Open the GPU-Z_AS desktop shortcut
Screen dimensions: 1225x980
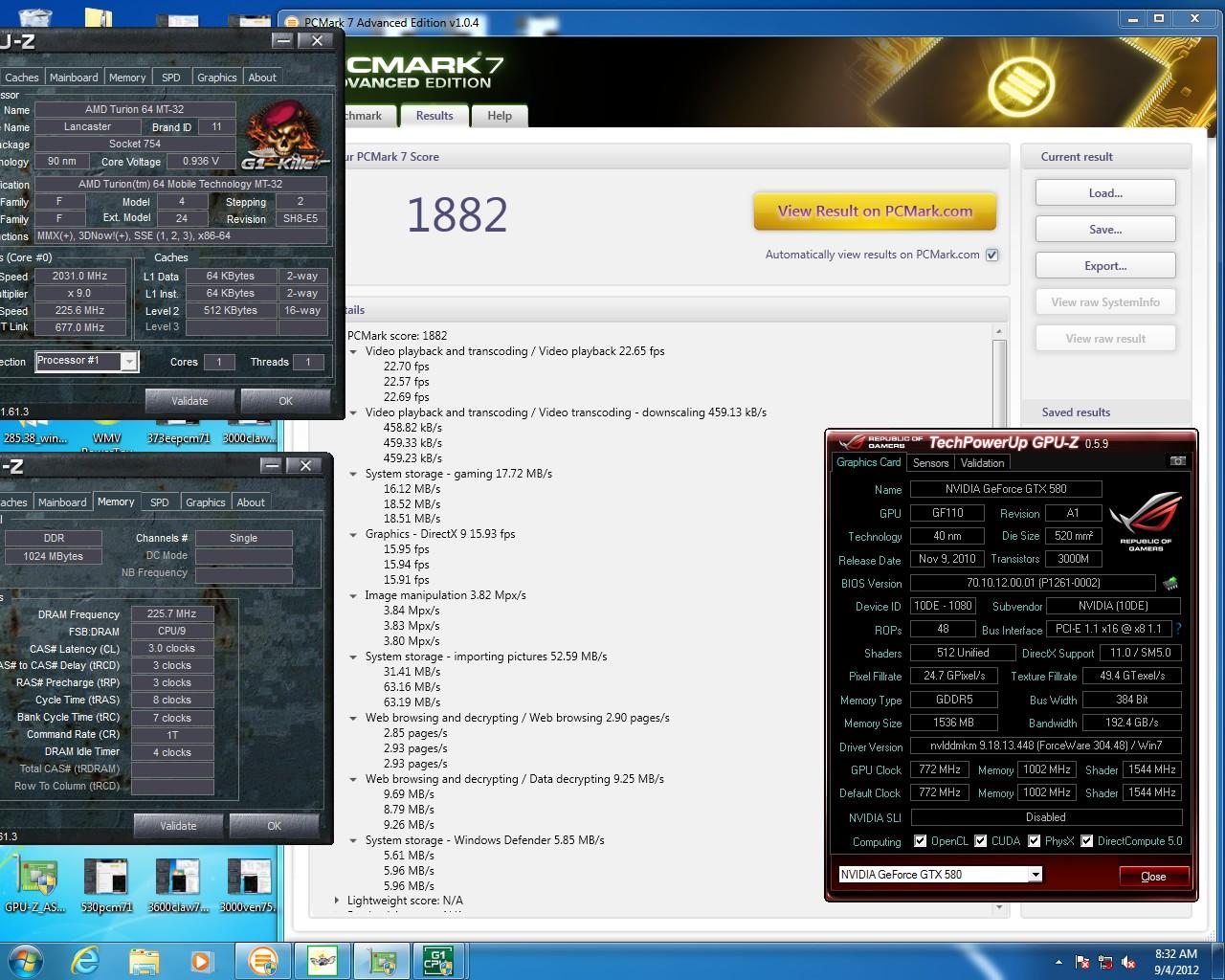pos(37,884)
